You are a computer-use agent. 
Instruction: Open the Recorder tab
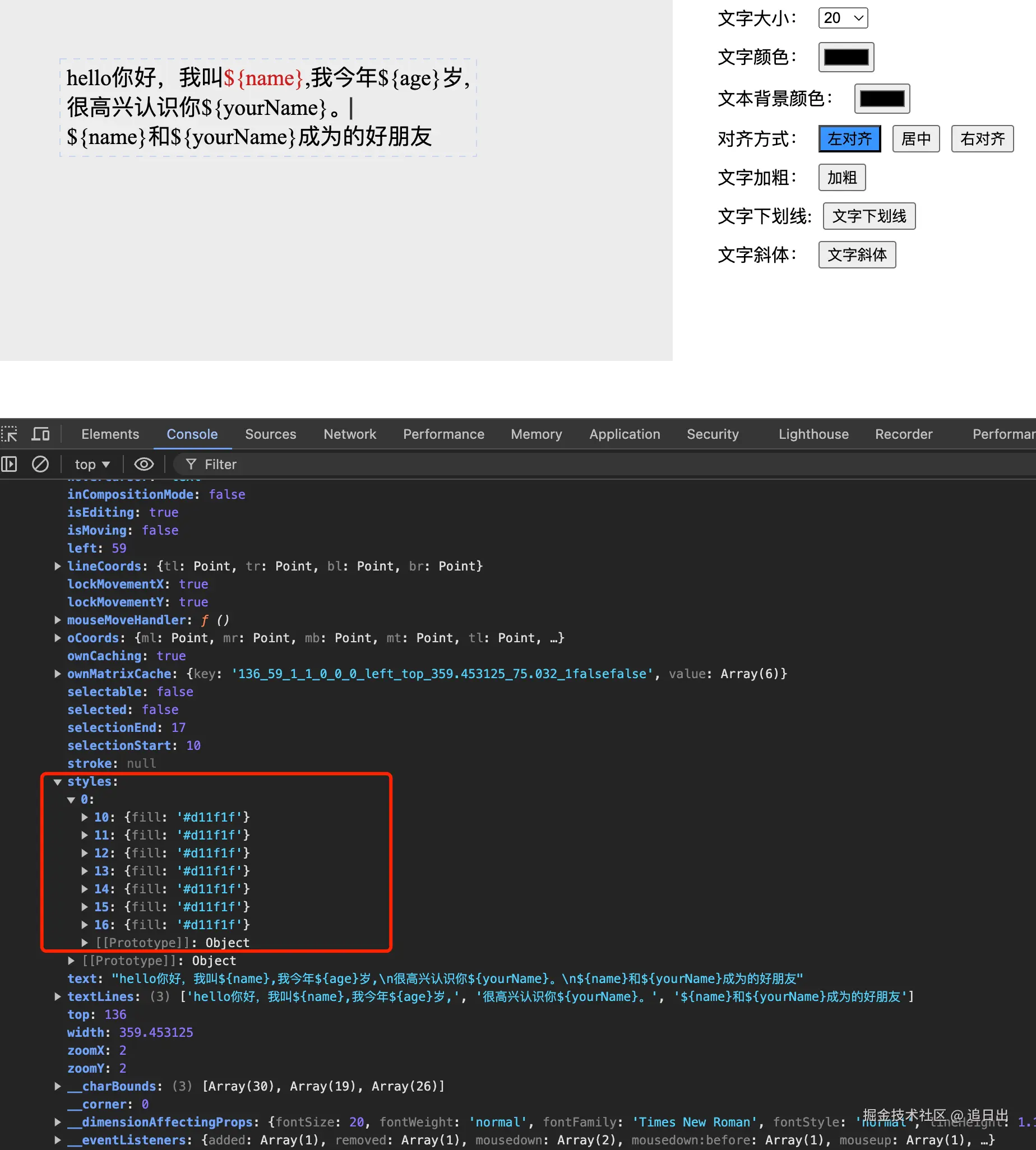(903, 434)
